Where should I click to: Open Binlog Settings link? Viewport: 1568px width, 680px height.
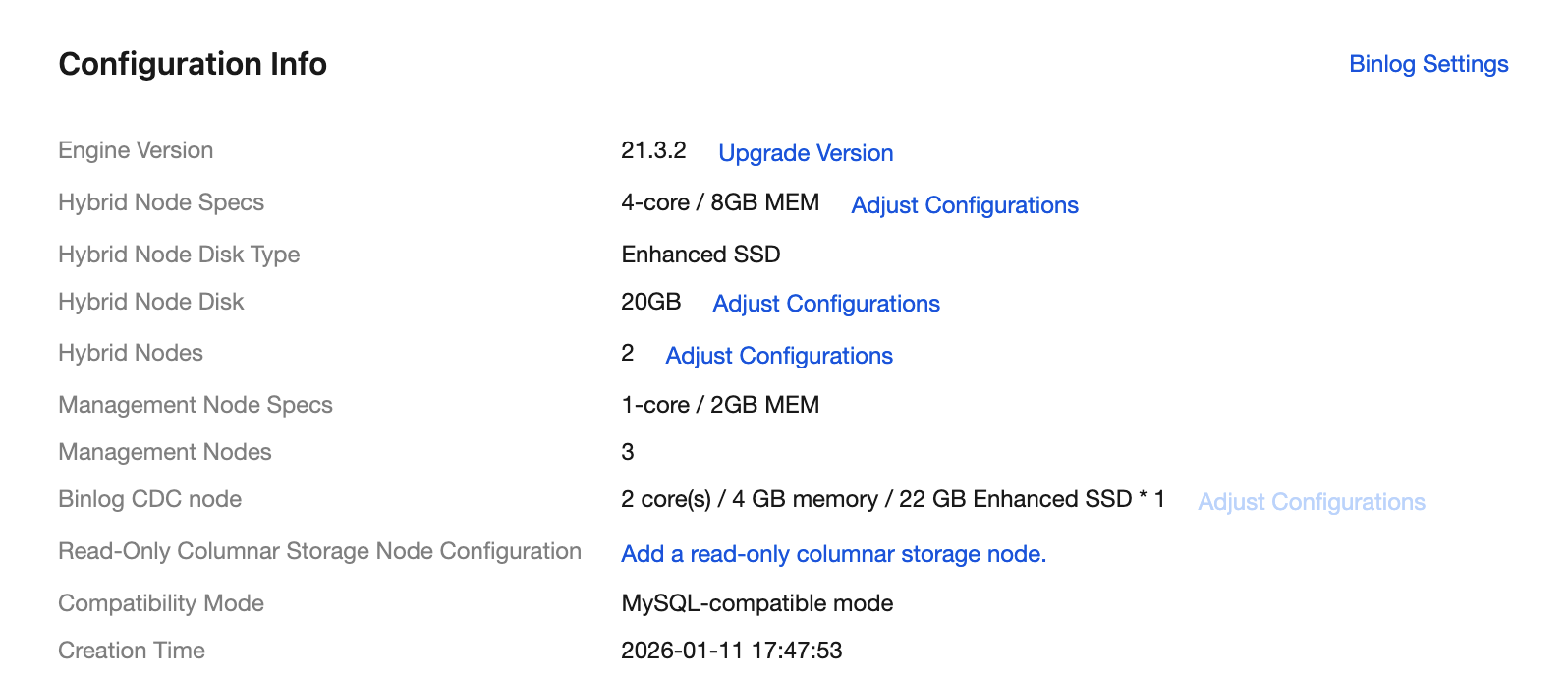point(1428,64)
